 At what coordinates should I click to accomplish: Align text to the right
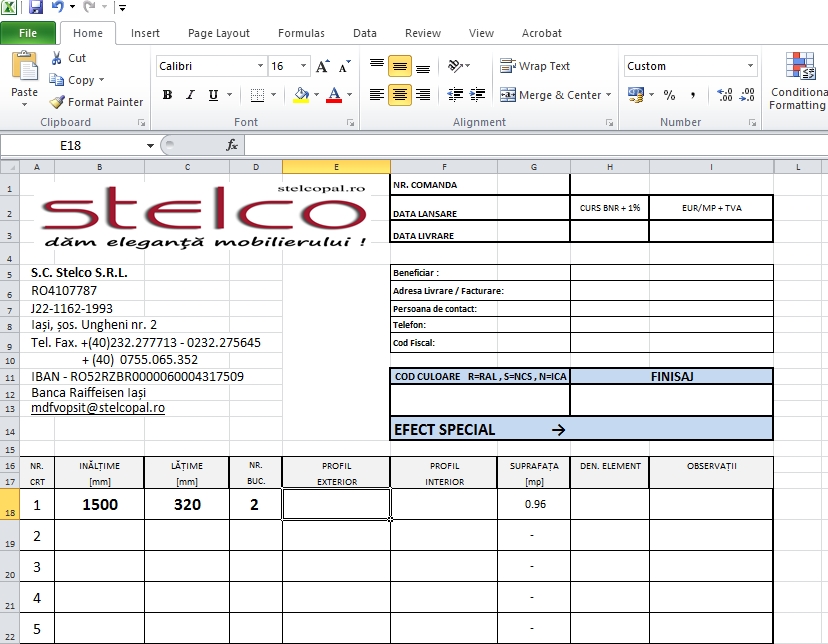click(x=423, y=95)
